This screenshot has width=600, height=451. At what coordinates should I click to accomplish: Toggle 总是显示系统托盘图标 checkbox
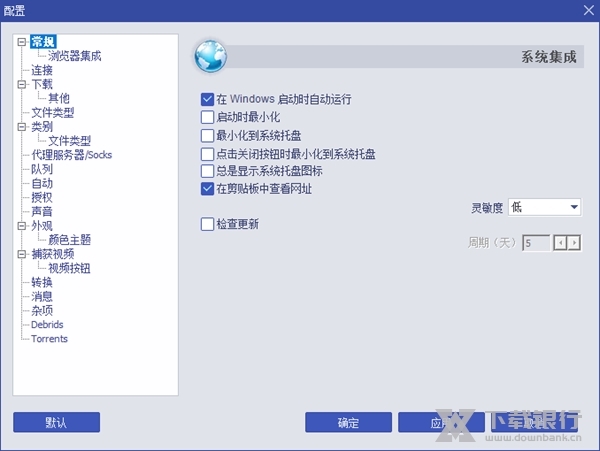[207, 171]
